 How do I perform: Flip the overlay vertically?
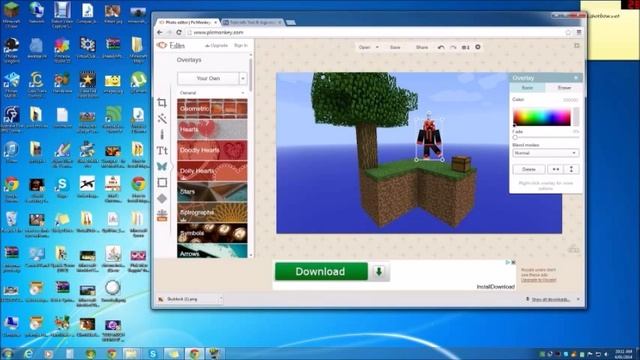[x=571, y=169]
